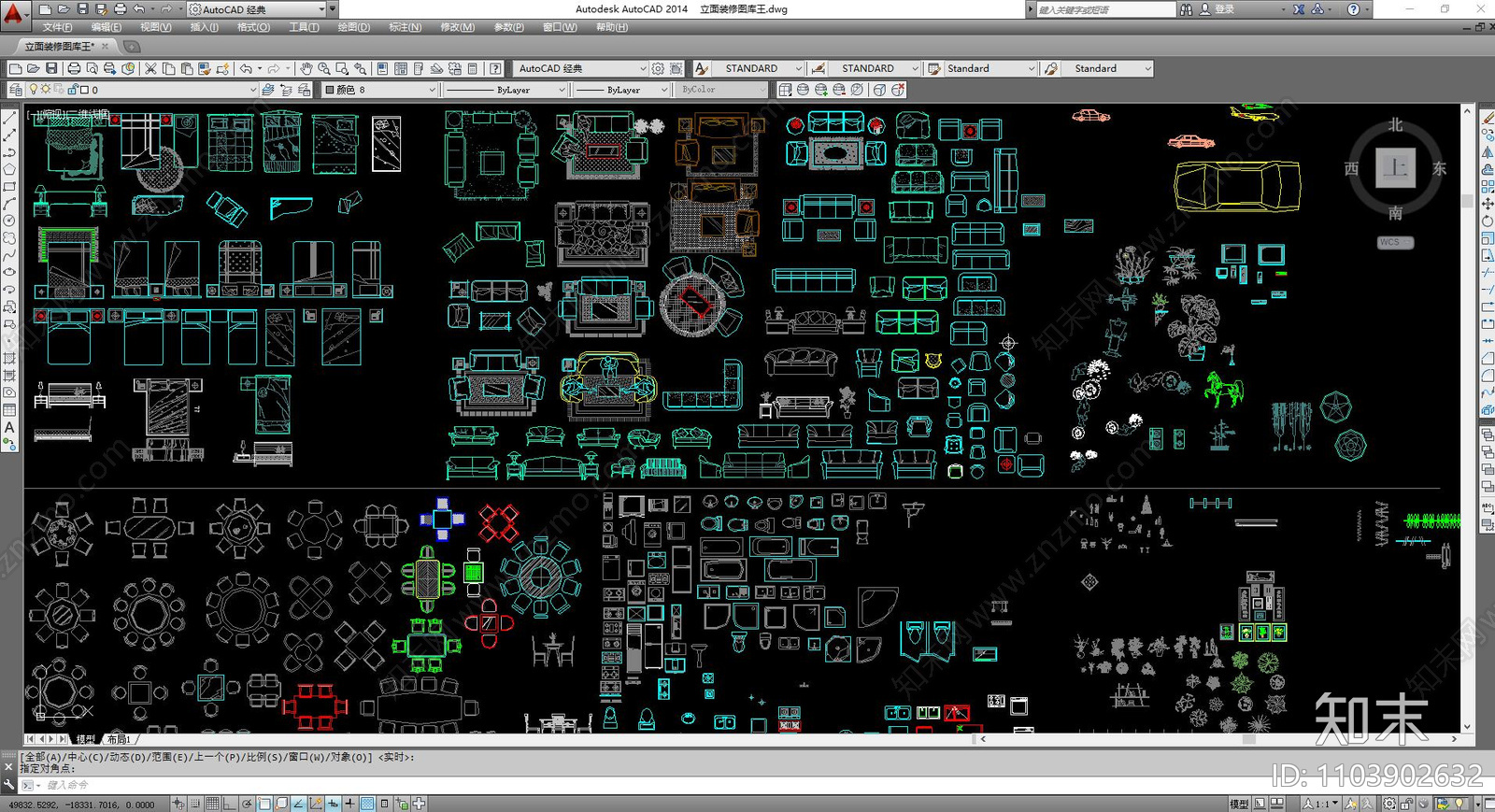Viewport: 1495px width, 812px height.
Task: Open the AutoCAD 经典 workspace dropdown
Action: tap(581, 69)
